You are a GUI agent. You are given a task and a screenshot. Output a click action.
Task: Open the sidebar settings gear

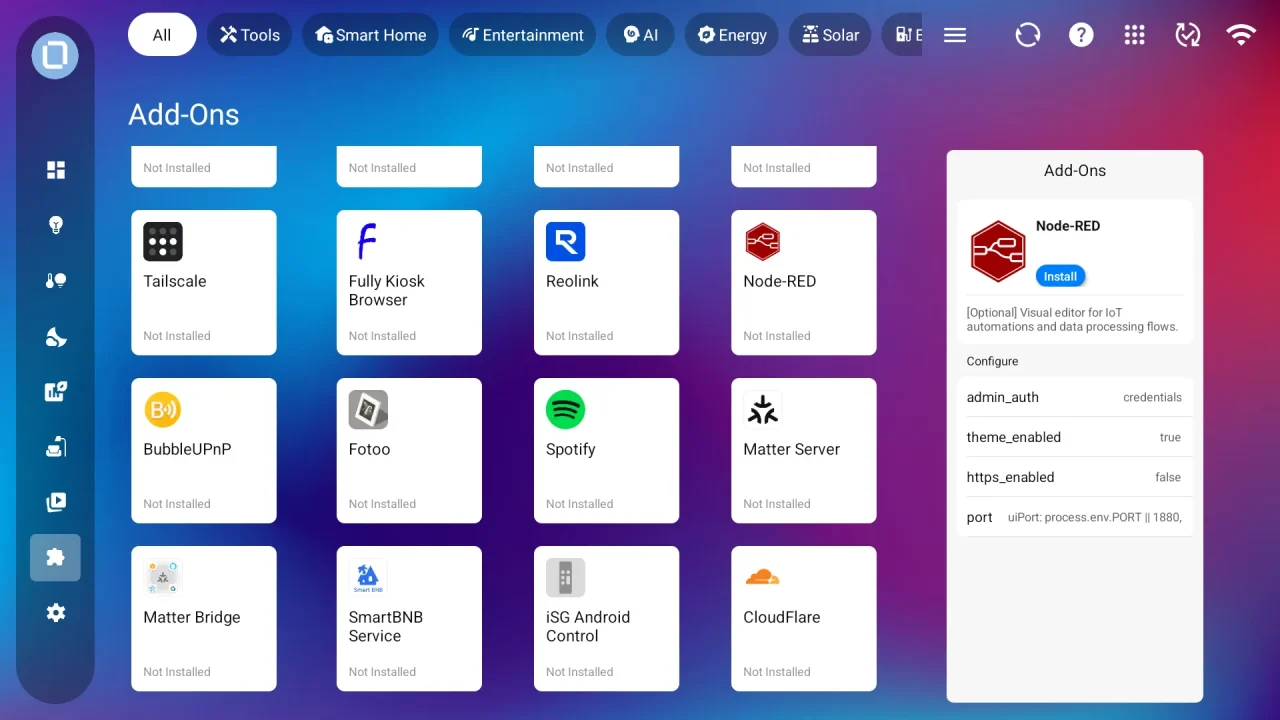[56, 613]
